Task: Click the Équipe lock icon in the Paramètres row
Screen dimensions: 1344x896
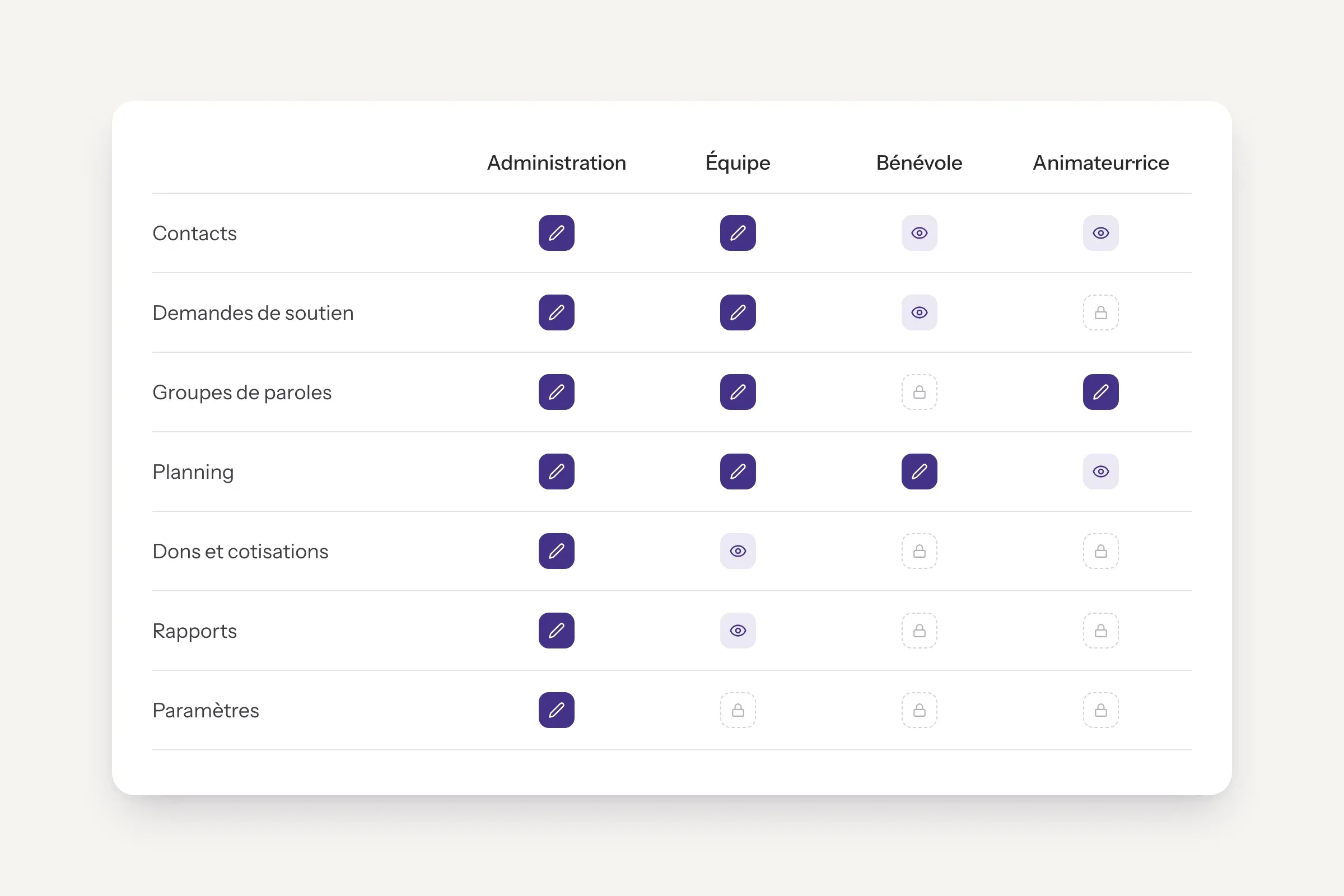Action: (738, 709)
